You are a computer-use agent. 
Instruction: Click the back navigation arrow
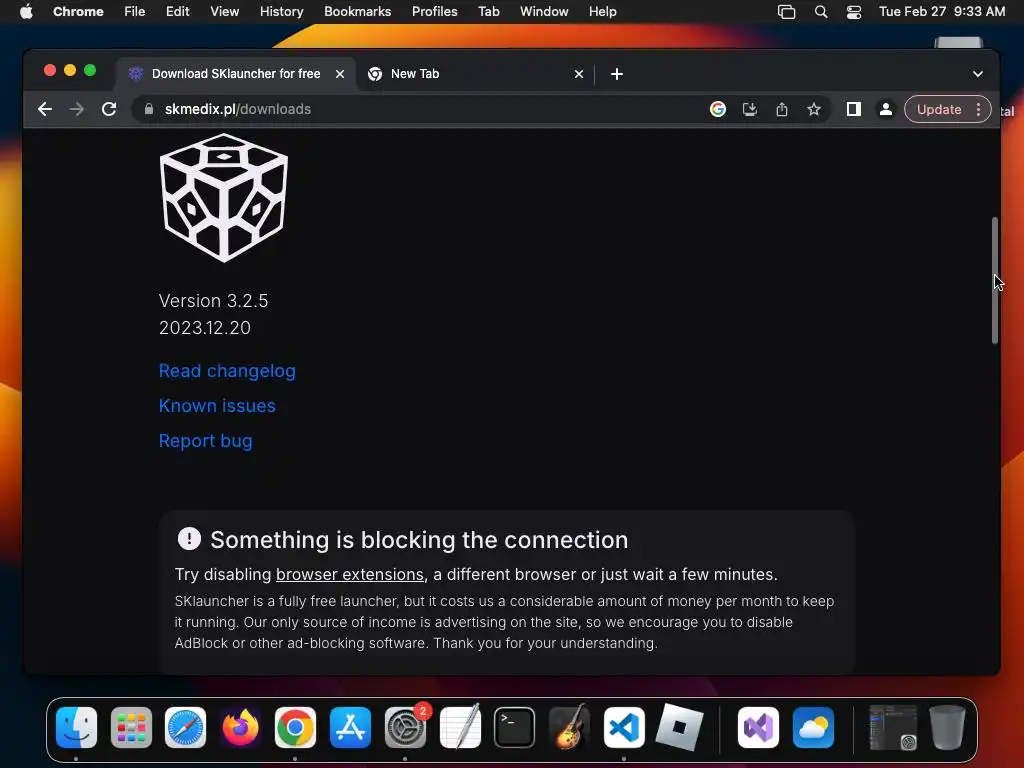44,109
